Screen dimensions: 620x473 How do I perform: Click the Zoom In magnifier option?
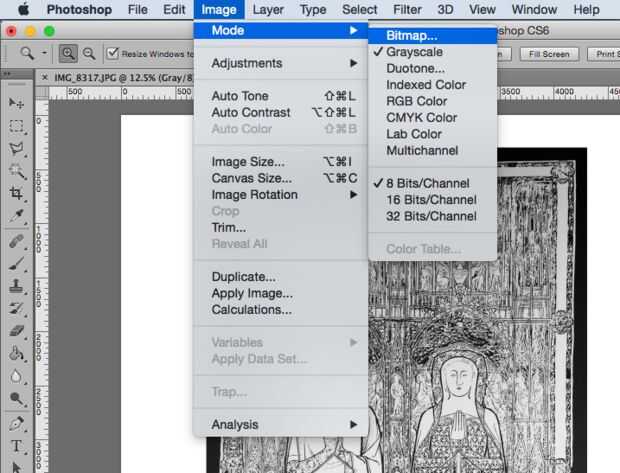(68, 53)
